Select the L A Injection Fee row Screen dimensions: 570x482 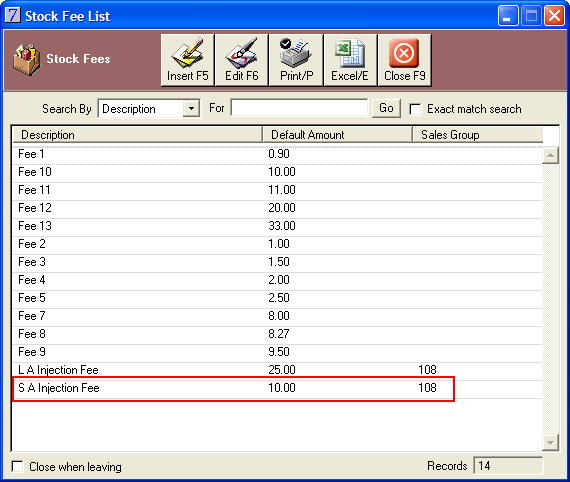(277, 370)
